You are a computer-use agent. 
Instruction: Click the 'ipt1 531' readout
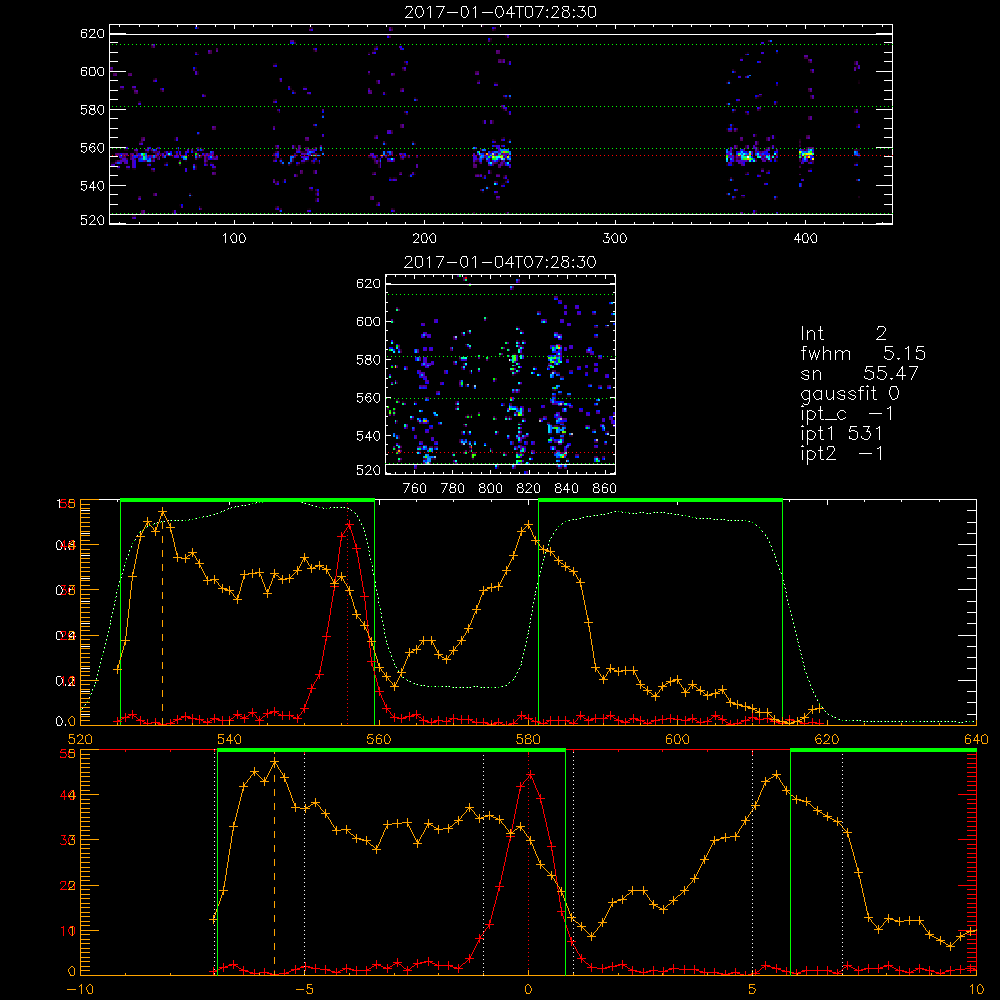[x=841, y=434]
